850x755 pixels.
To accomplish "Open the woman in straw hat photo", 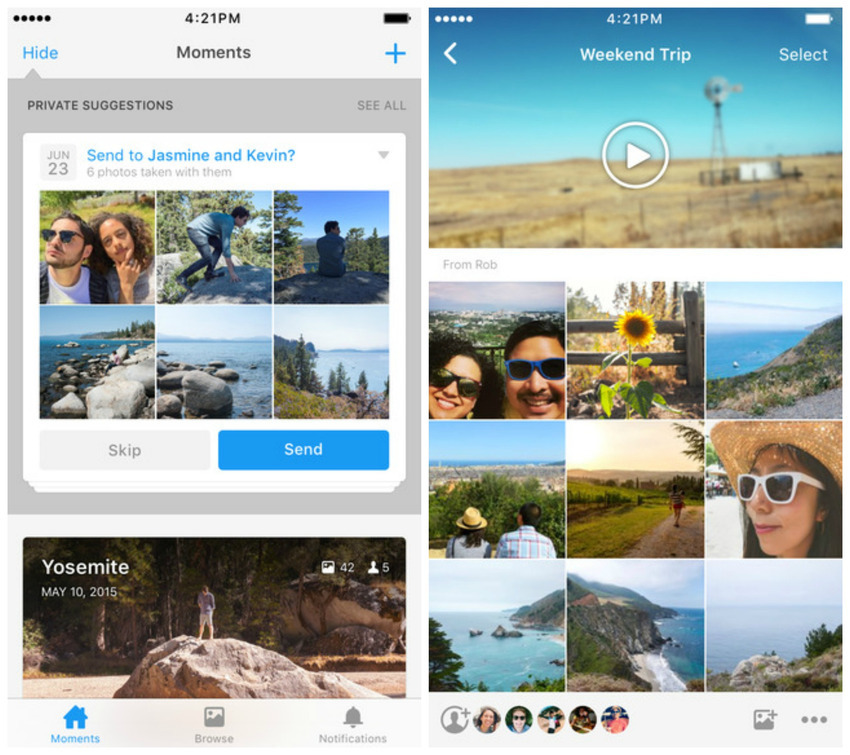I will [x=774, y=488].
